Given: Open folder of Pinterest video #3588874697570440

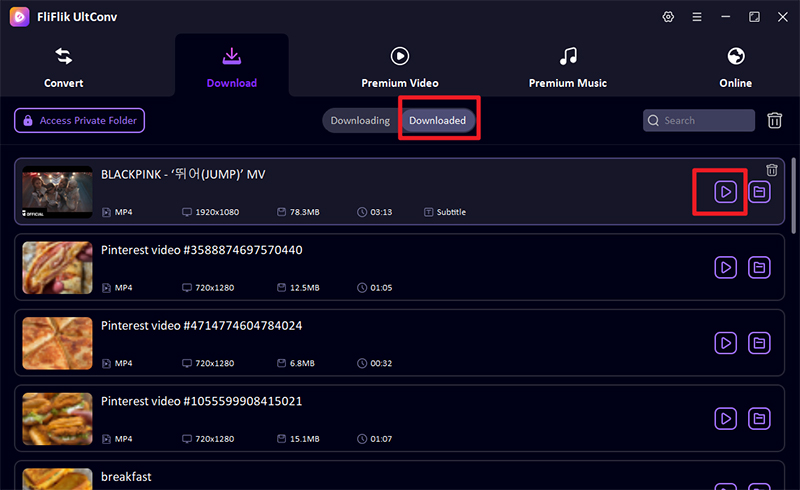Looking at the screenshot, I should (759, 267).
